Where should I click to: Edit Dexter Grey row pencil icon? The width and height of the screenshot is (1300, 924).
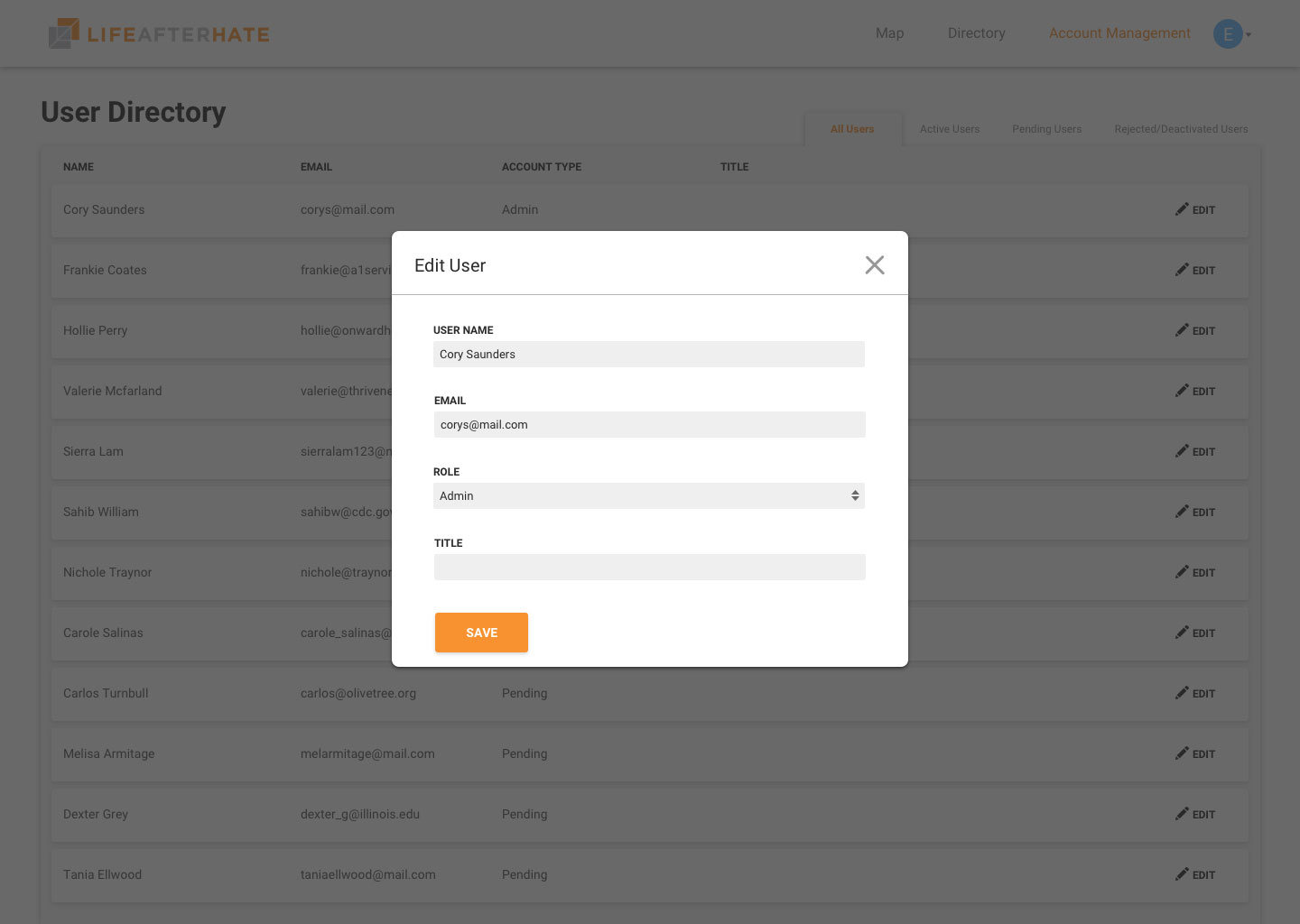[1182, 814]
